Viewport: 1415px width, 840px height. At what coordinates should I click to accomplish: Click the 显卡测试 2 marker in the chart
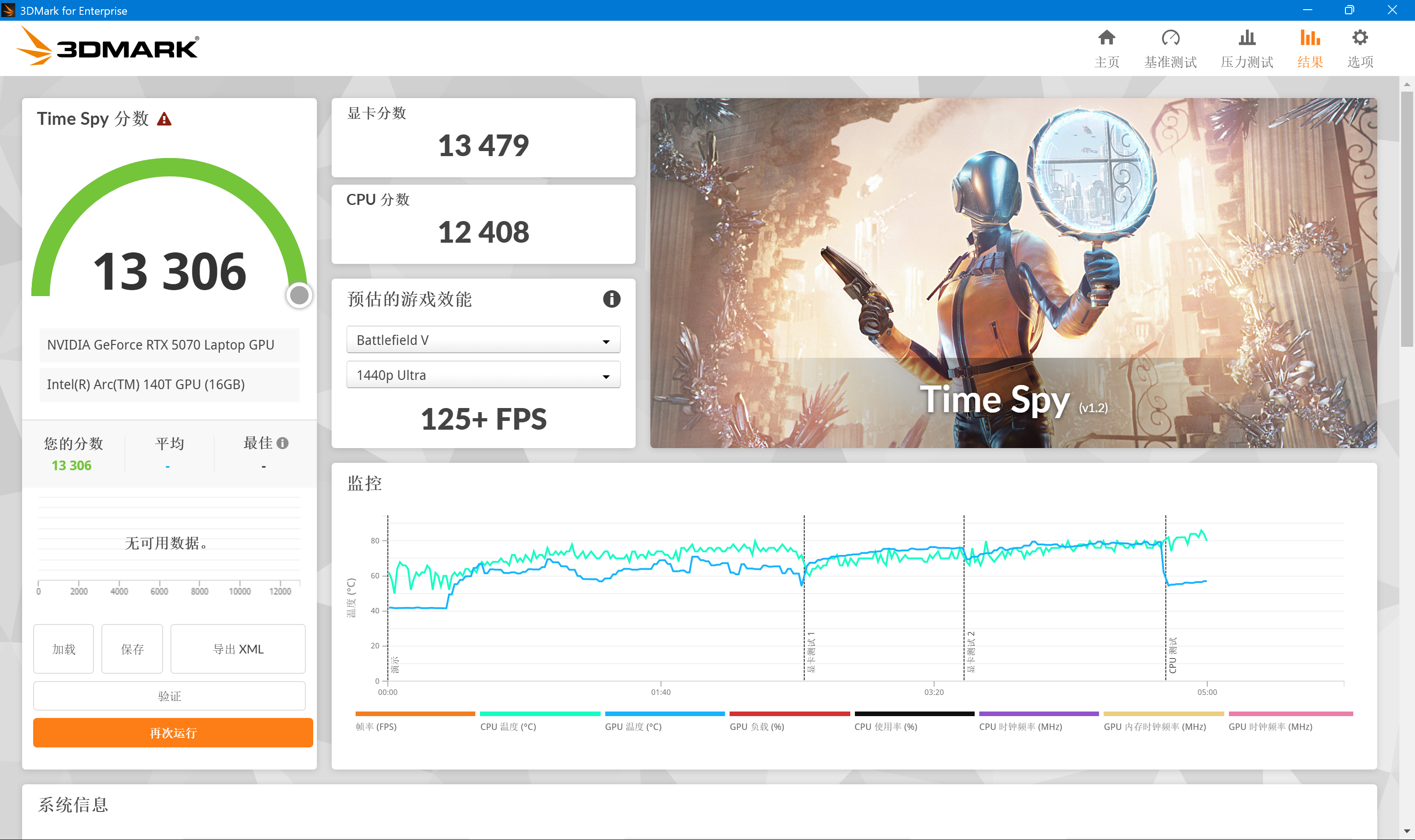coord(971,652)
